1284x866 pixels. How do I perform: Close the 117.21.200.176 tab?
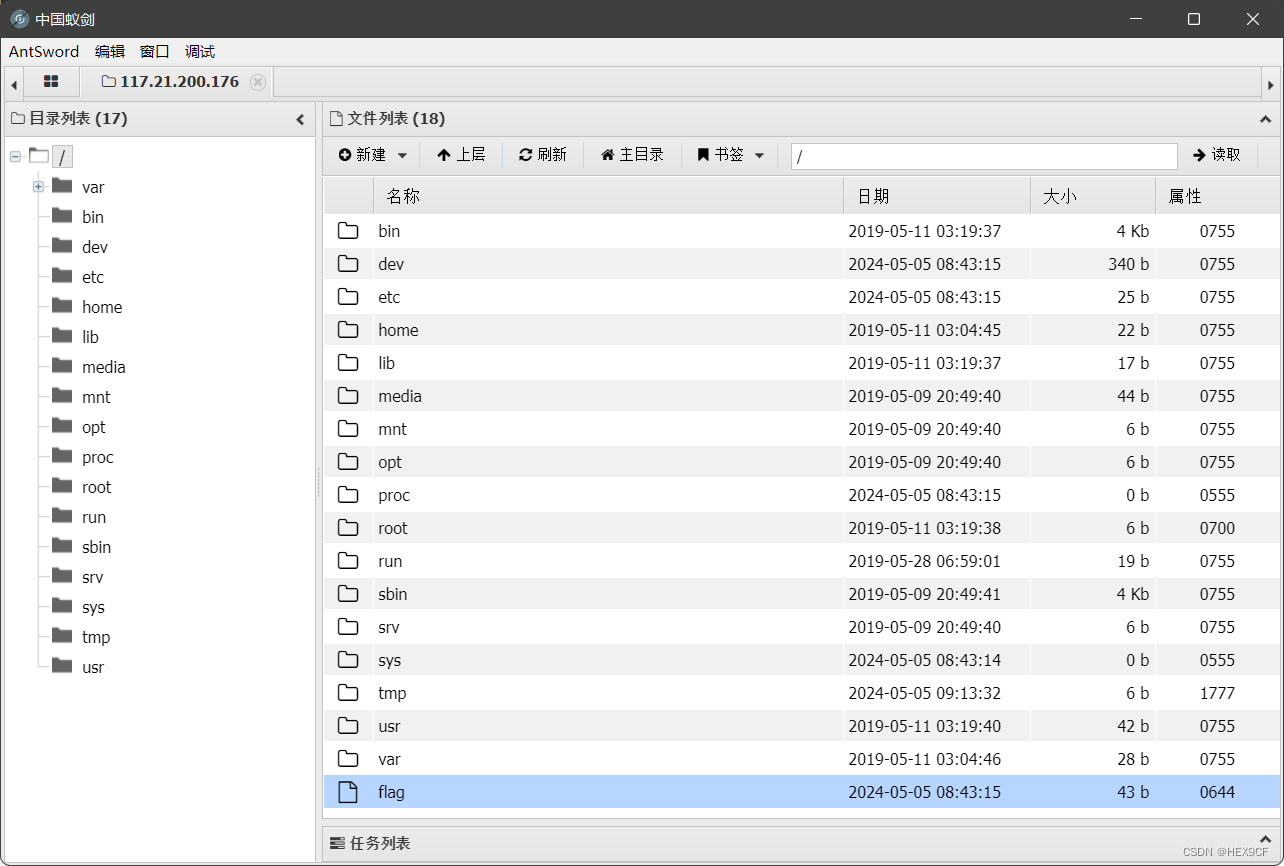click(258, 82)
